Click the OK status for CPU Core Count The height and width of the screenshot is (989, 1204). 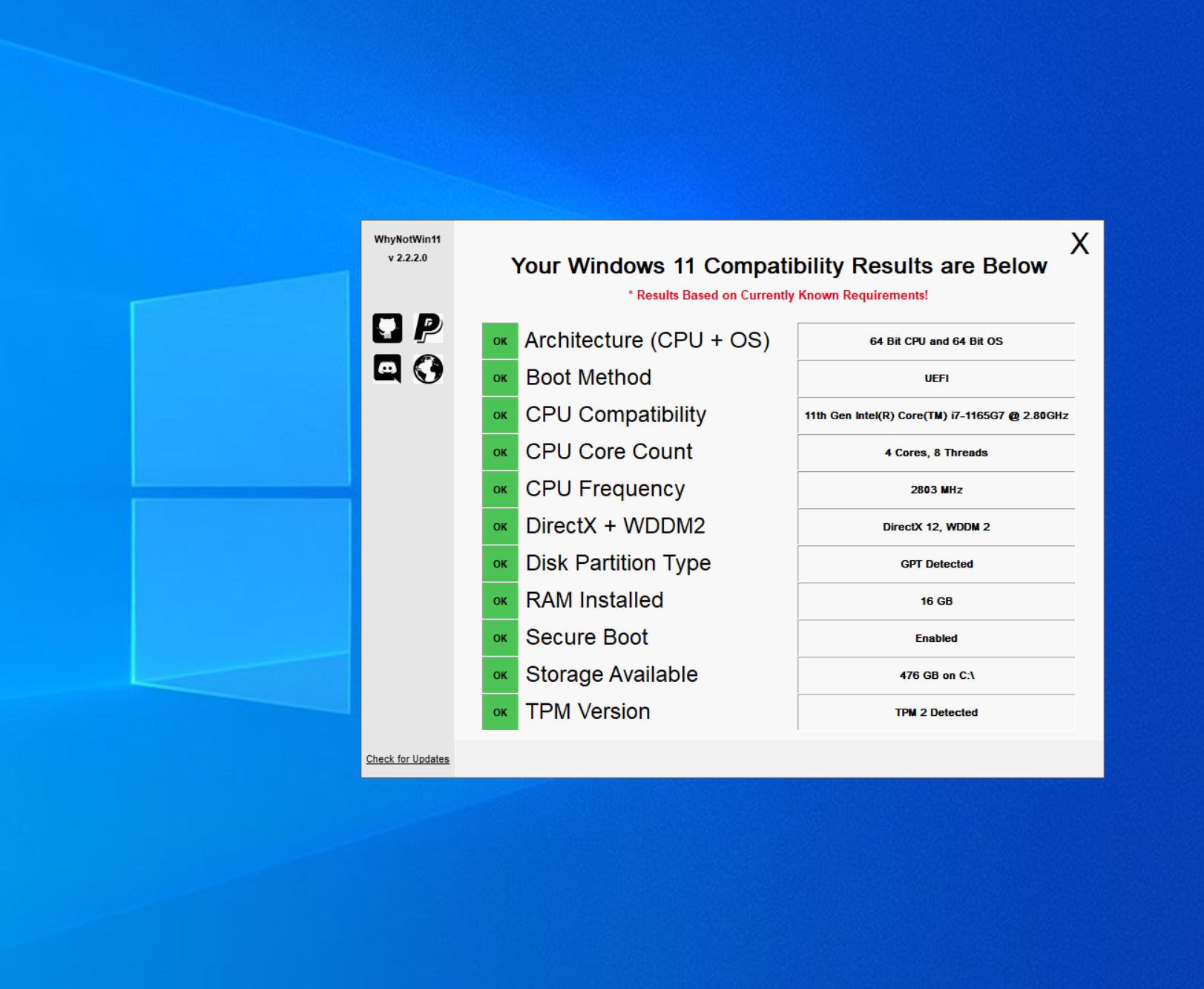[500, 453]
